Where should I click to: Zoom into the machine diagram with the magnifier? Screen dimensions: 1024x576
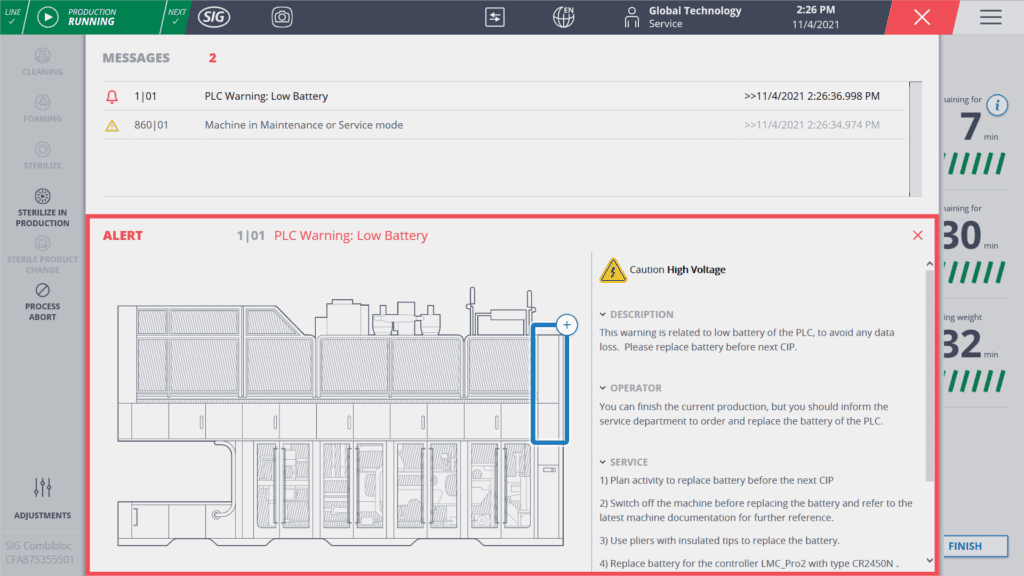pos(567,324)
